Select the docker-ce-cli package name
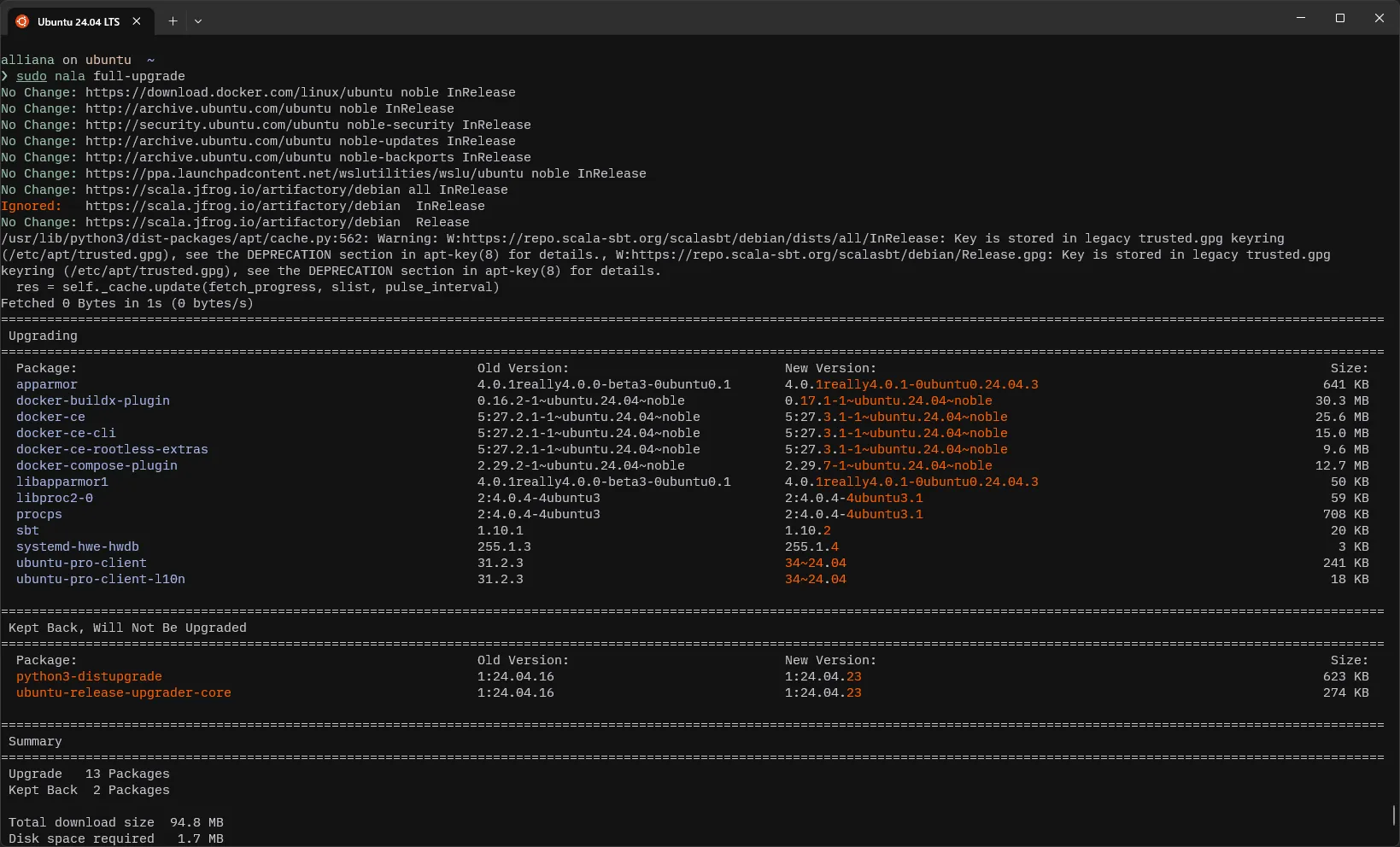Screen dimensions: 1400x847 [66, 433]
